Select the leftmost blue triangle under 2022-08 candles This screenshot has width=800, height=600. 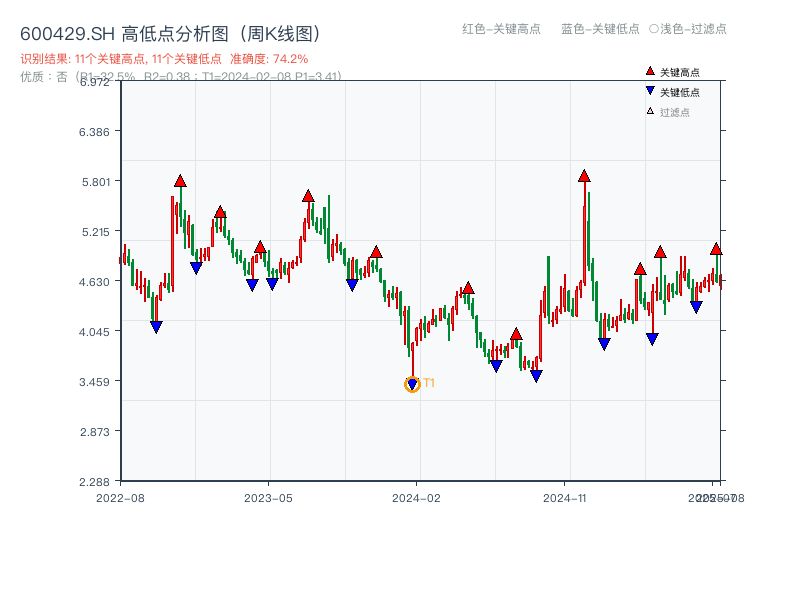(156, 325)
